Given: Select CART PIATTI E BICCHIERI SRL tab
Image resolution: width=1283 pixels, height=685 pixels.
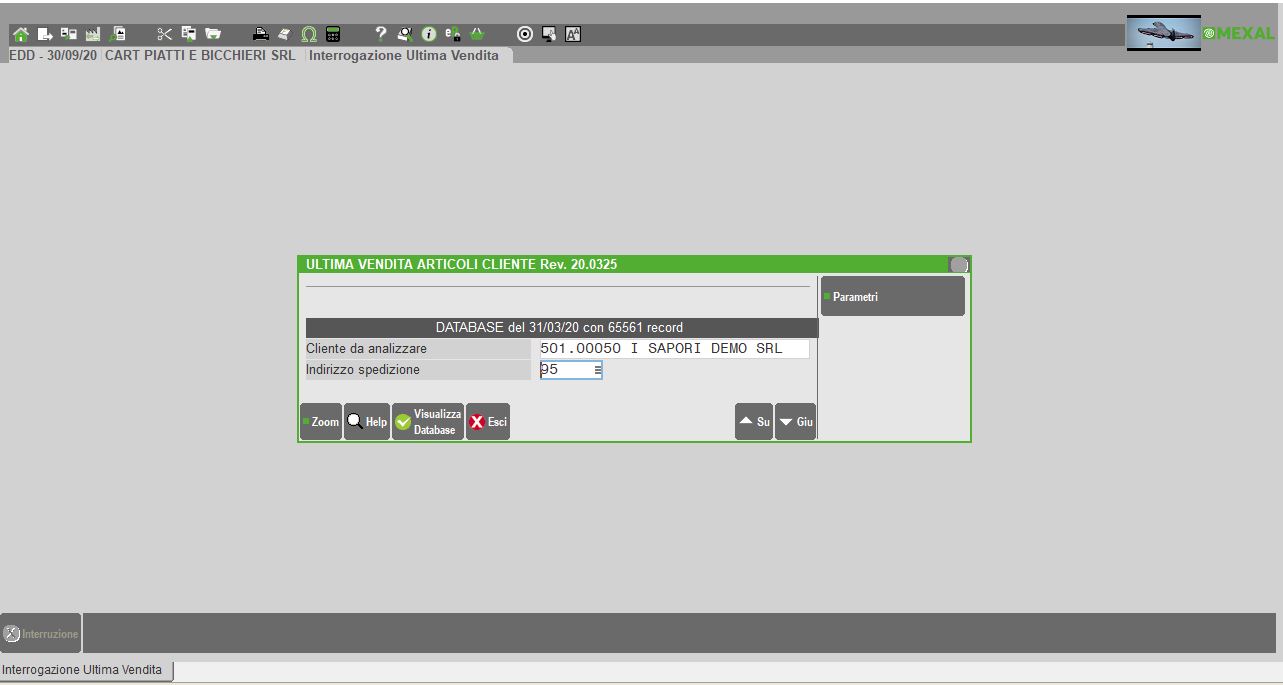Looking at the screenshot, I should tap(200, 56).
